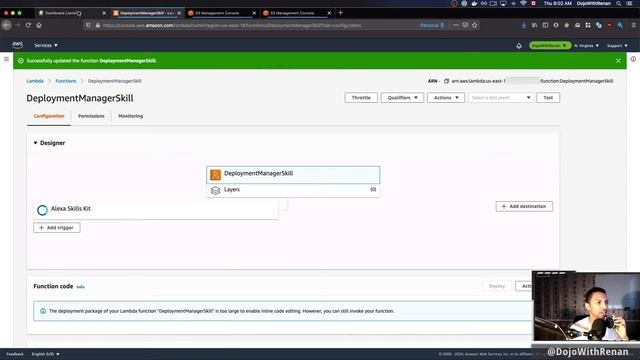Screen dimensions: 640x360
Task: Click the Test button
Action: (x=548, y=98)
